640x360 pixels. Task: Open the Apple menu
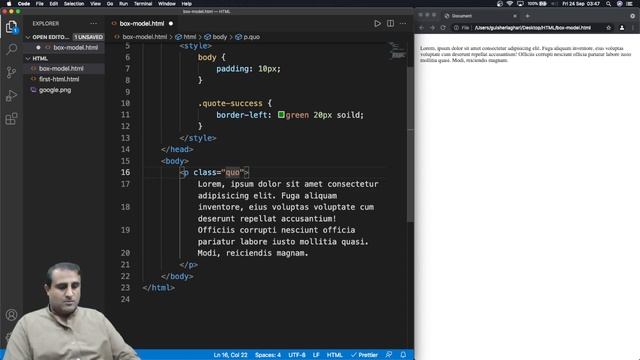[x=9, y=4]
